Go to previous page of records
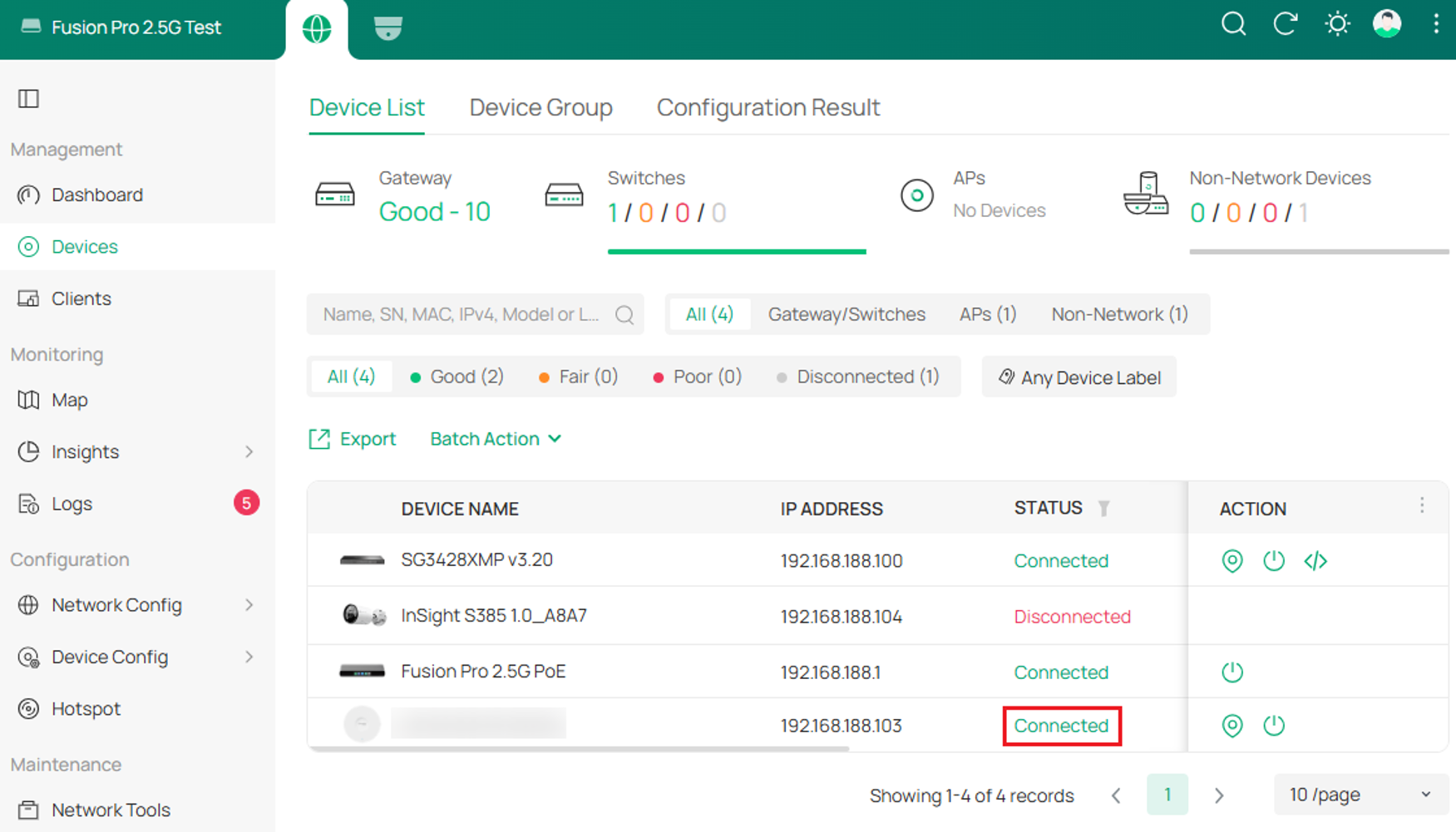 (1116, 795)
